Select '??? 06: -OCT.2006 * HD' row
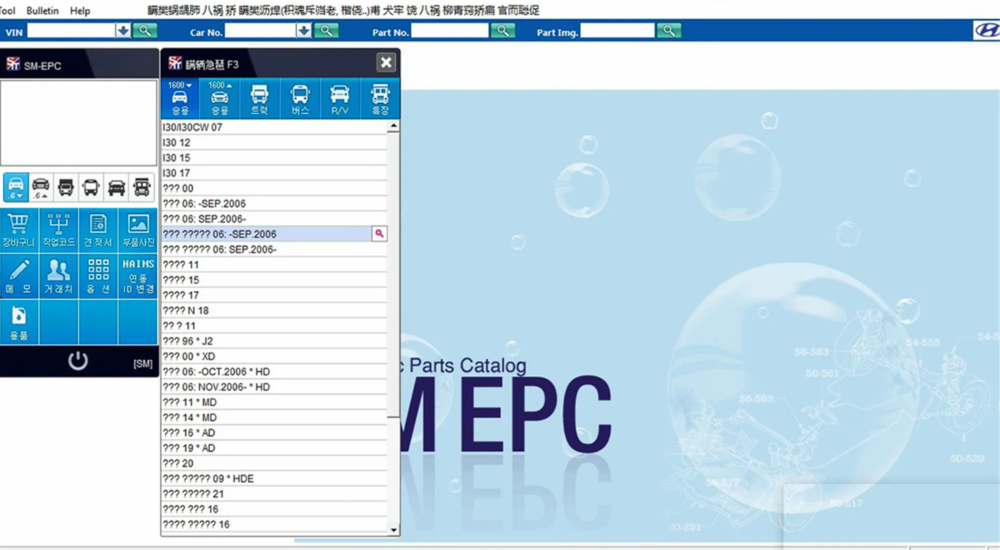The width and height of the screenshot is (1000, 550). (x=274, y=372)
